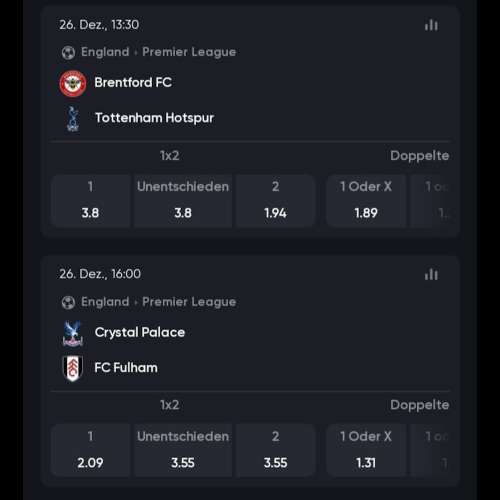The width and height of the screenshot is (500, 500).
Task: Pick 1 Oder X odds 1.31
Action: [x=366, y=450]
